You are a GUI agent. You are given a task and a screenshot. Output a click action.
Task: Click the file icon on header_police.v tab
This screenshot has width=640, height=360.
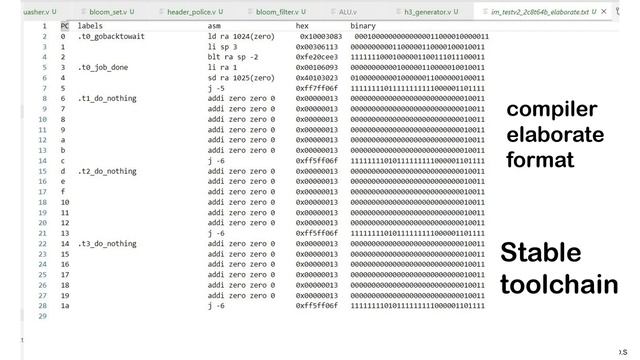pos(162,12)
